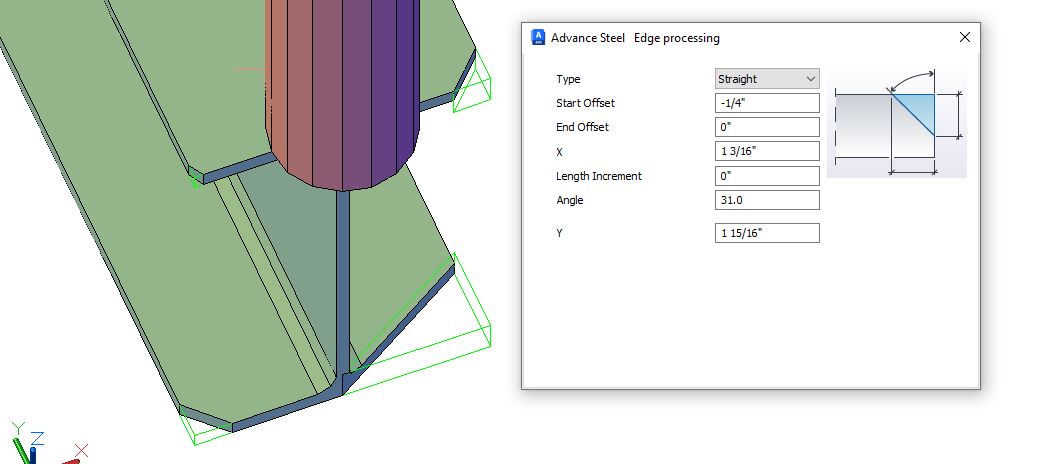Image resolution: width=1047 pixels, height=464 pixels.
Task: Click the Advance Steel app icon in title bar
Action: [538, 37]
